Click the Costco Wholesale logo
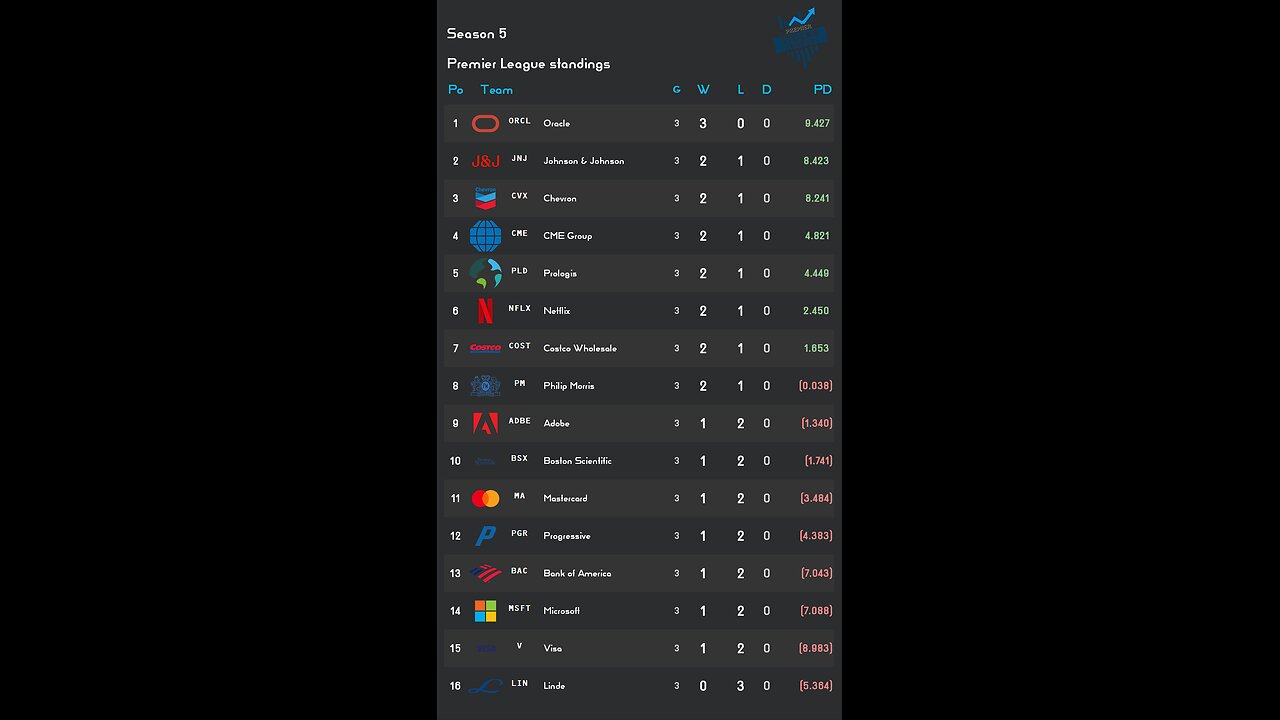 point(485,348)
